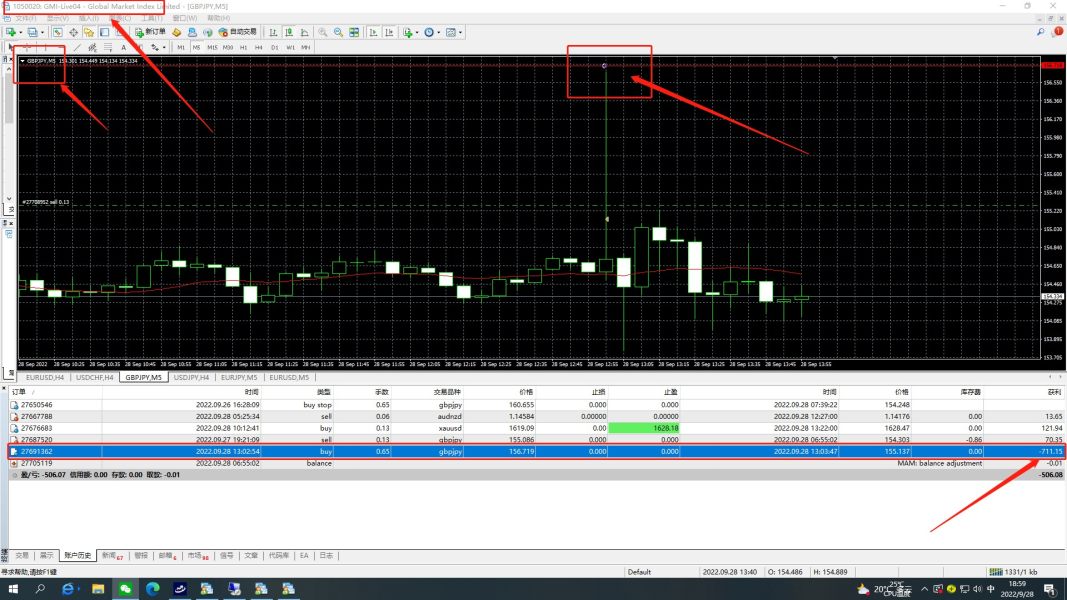Expand the Profiles dropdown arrow
Screen dimensions: 1067x600
(x=42, y=32)
